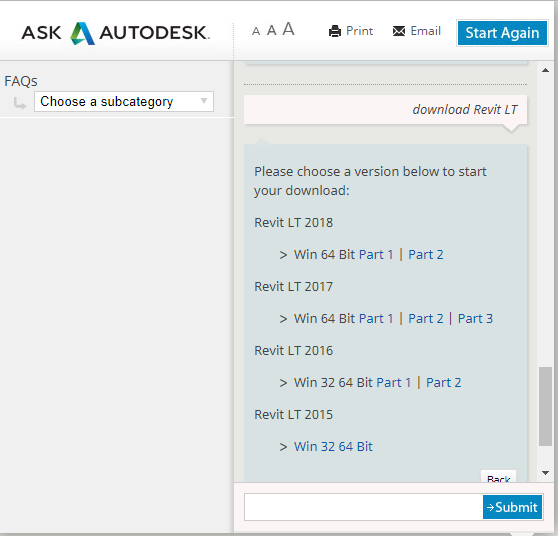Click the Start Again button
This screenshot has height=536, width=558.
[x=502, y=33]
